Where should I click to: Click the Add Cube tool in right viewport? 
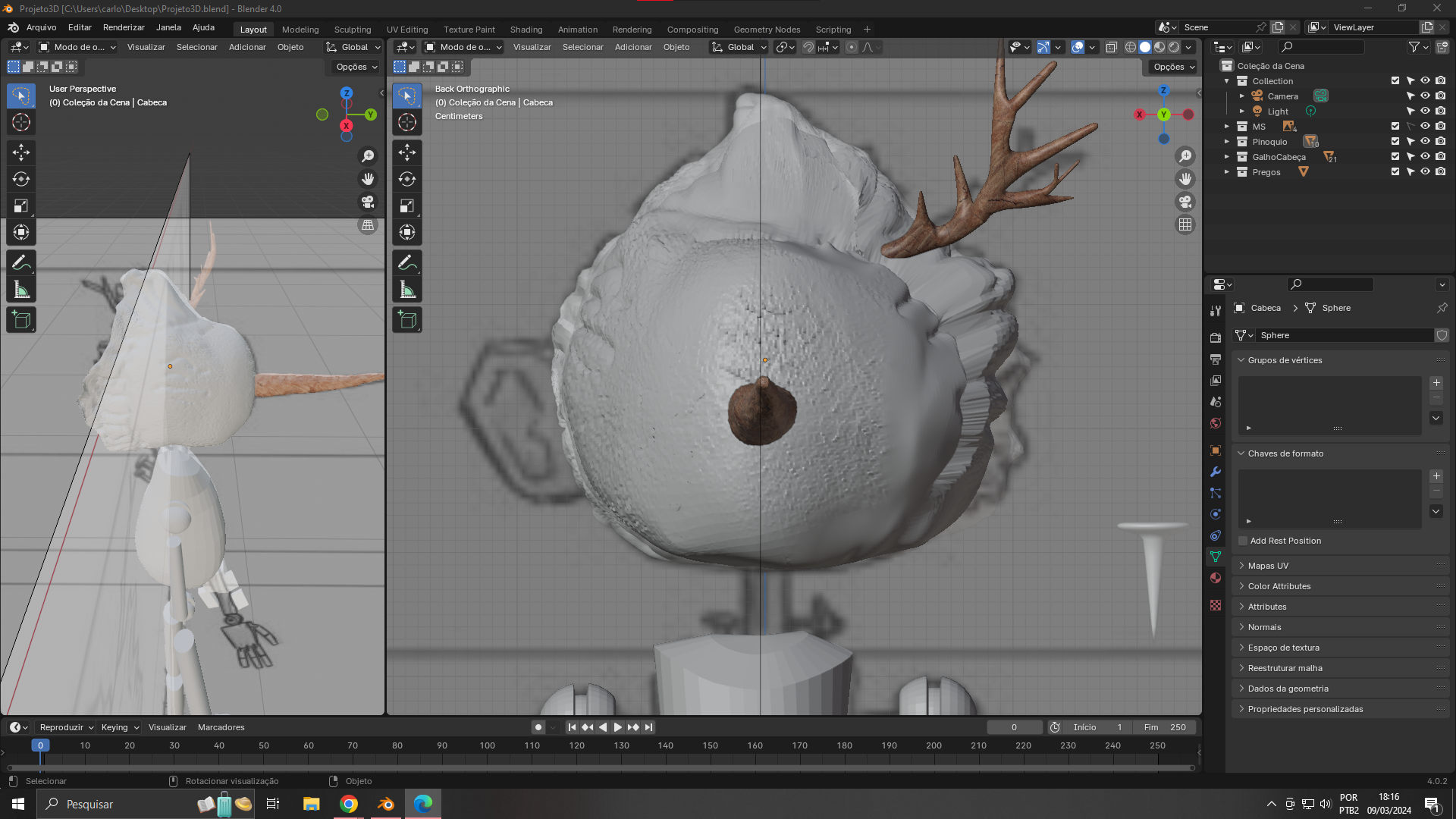[x=407, y=320]
